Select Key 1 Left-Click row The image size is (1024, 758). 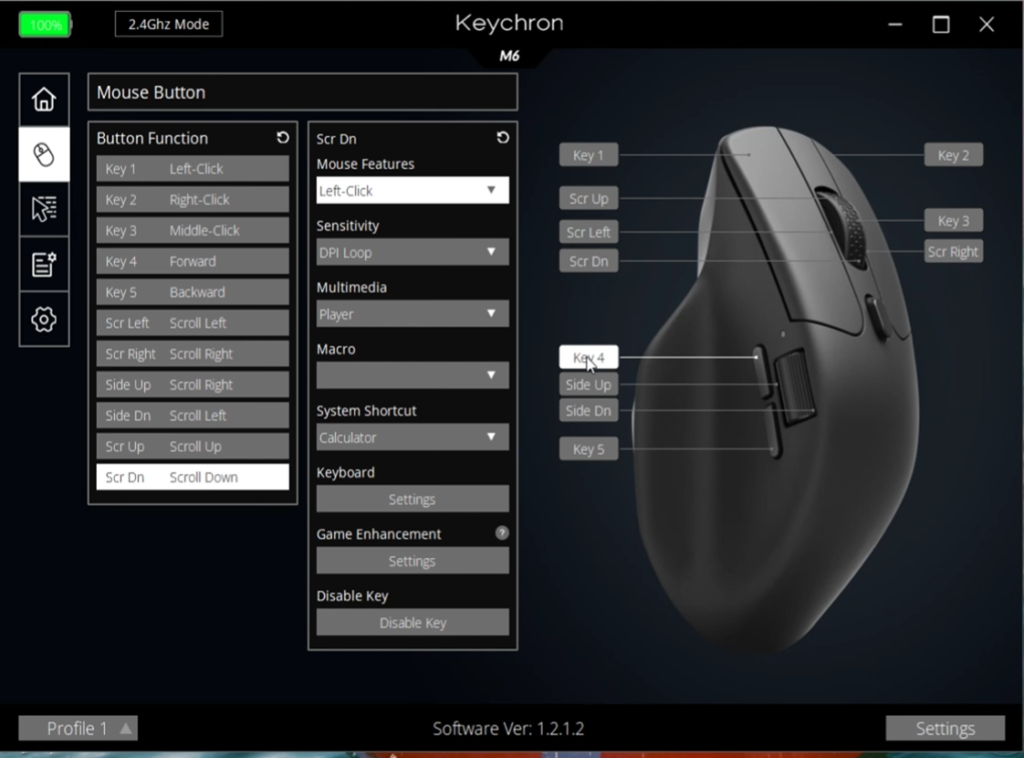coord(193,168)
